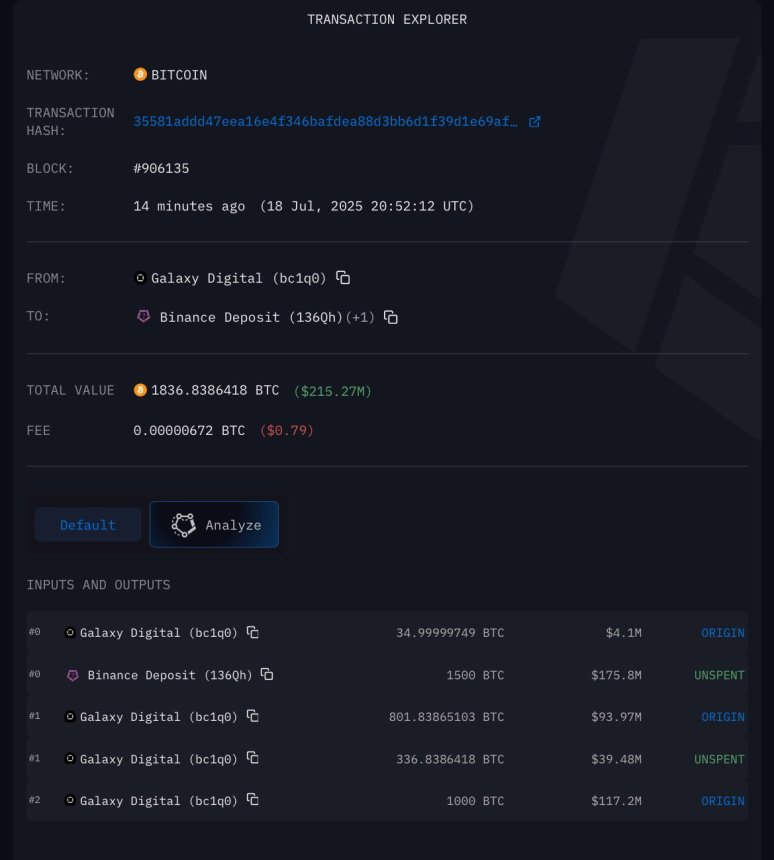Copy the TO Binance Deposit address

coord(391,317)
